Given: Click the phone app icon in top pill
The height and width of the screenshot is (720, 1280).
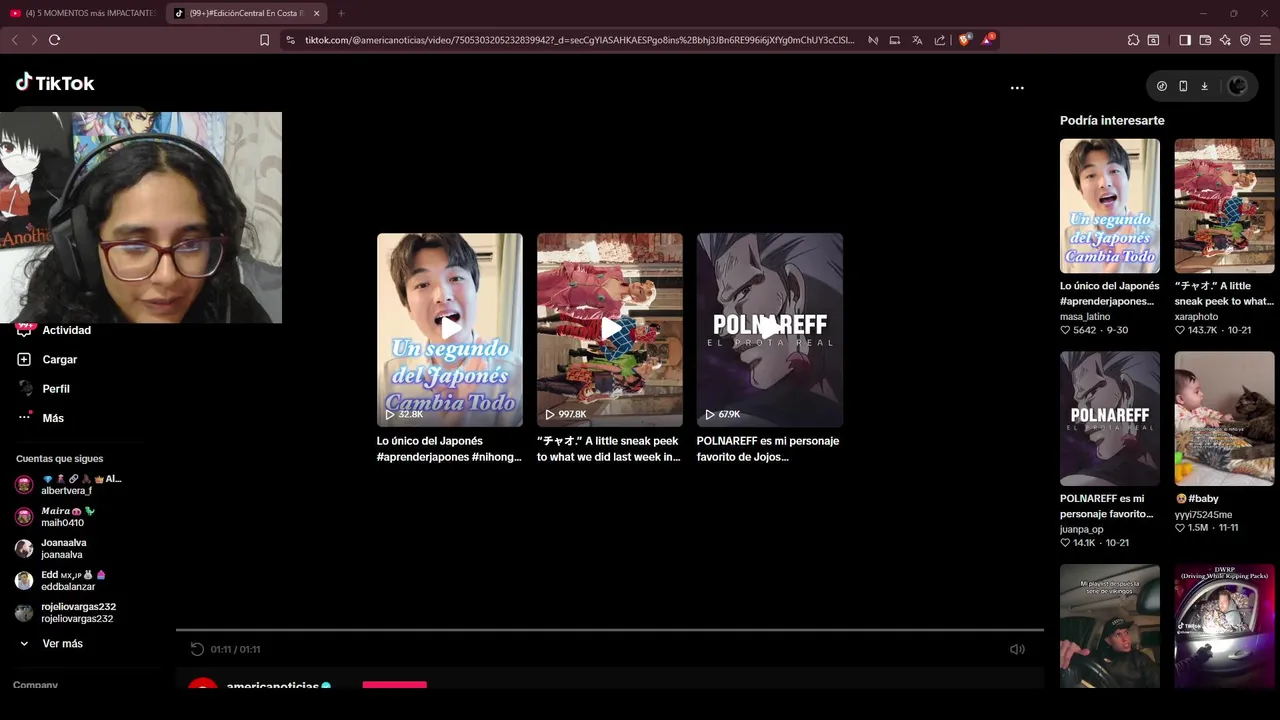Looking at the screenshot, I should coord(1183,86).
